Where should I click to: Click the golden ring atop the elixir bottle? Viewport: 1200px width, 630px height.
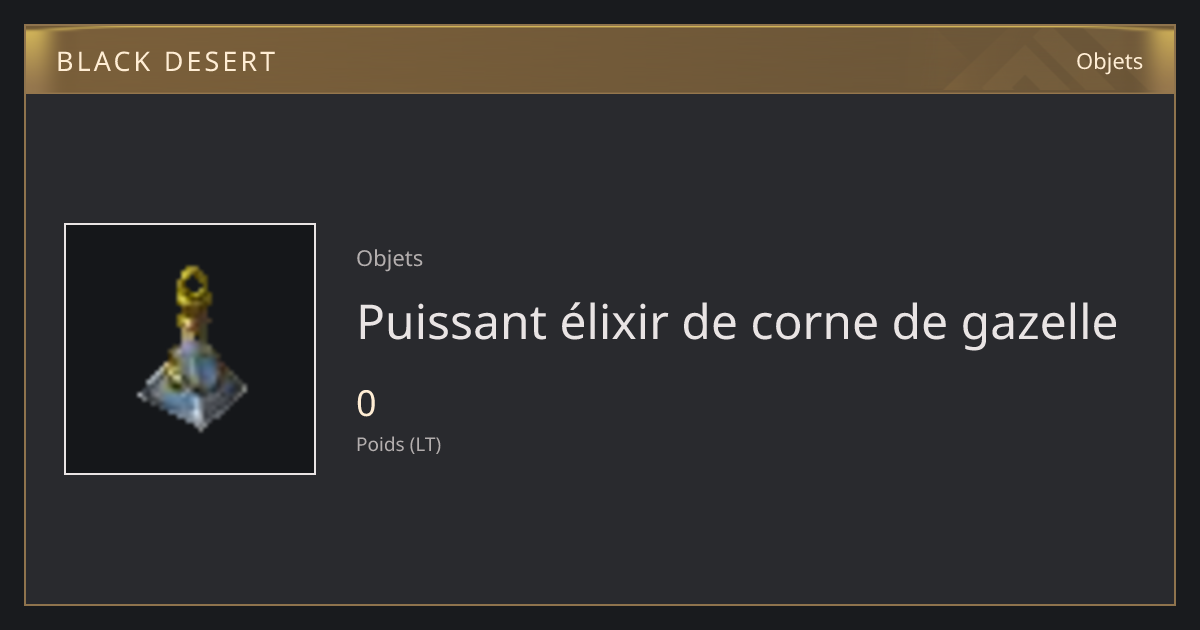tap(191, 287)
